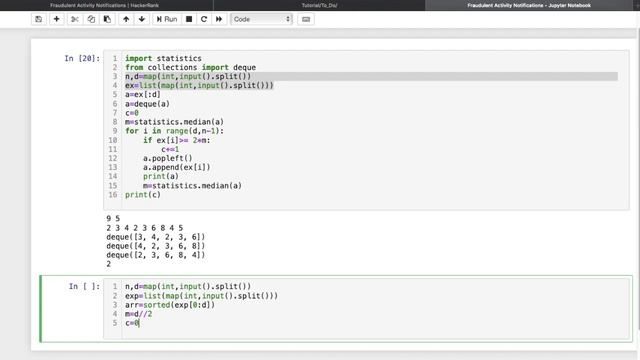The image size is (640, 360).
Task: Click the 'for i in range(d,n-1):' line
Action: [174, 131]
